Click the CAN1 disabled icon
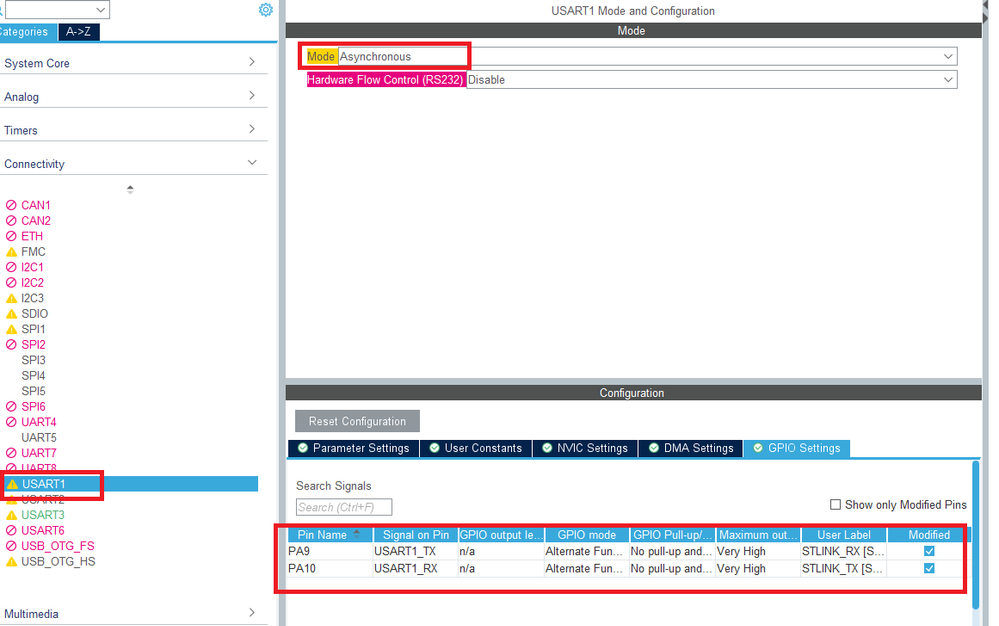Screen dimensions: 999x626 (x=11, y=205)
